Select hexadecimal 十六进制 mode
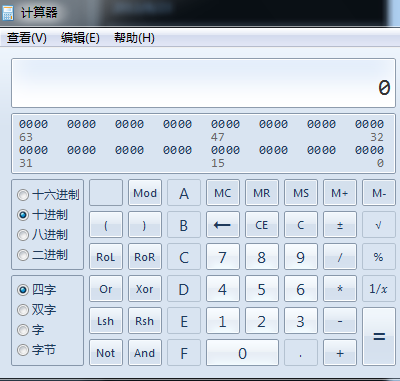The image size is (400, 381). pyautogui.click(x=48, y=195)
